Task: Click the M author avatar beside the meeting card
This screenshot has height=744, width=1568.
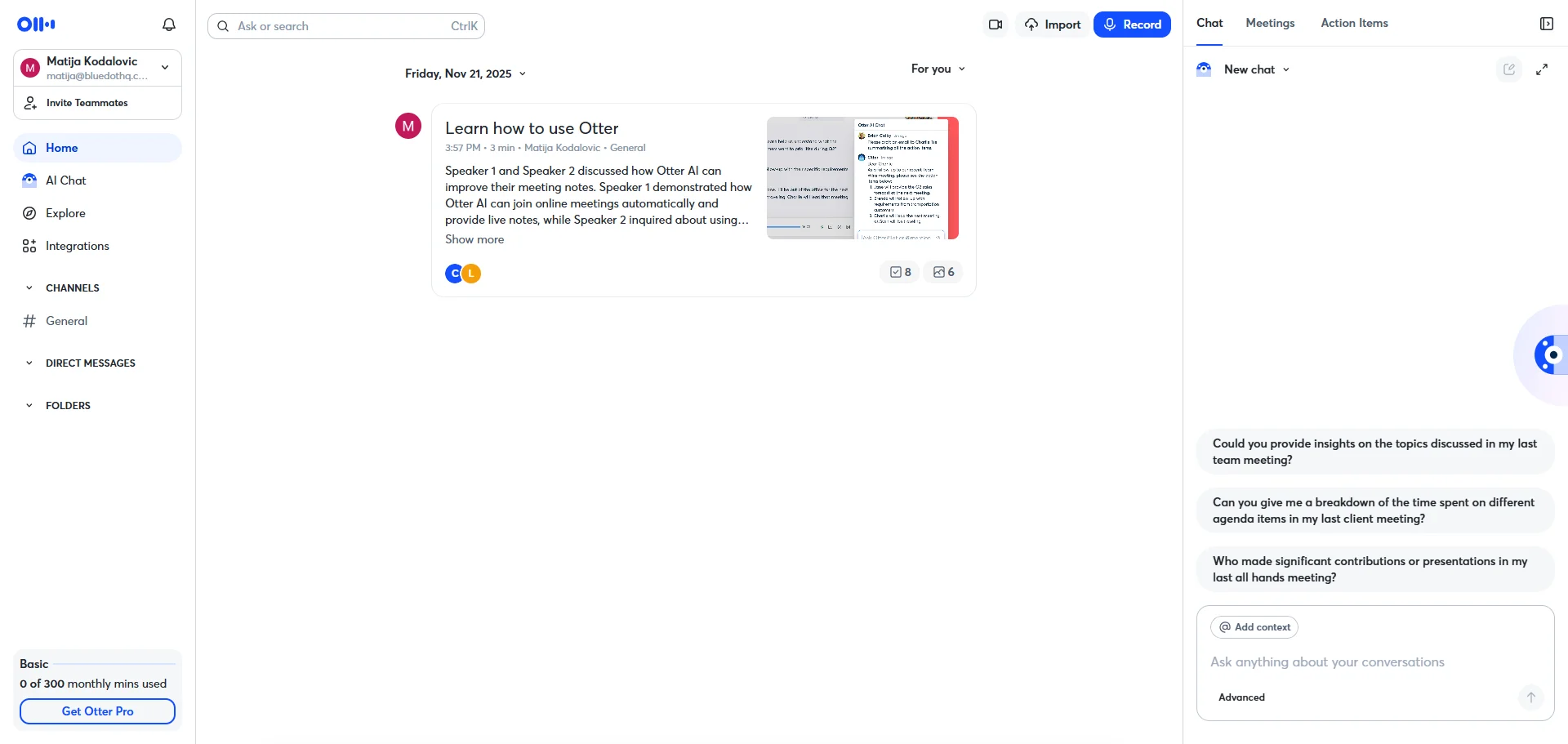Action: [x=408, y=126]
